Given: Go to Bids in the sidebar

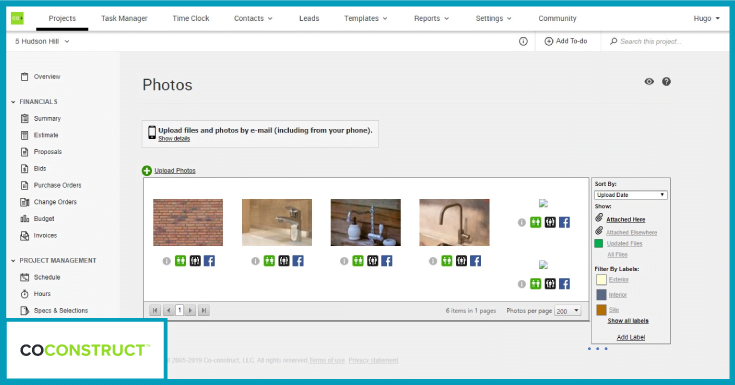Looking at the screenshot, I should click(x=33, y=168).
